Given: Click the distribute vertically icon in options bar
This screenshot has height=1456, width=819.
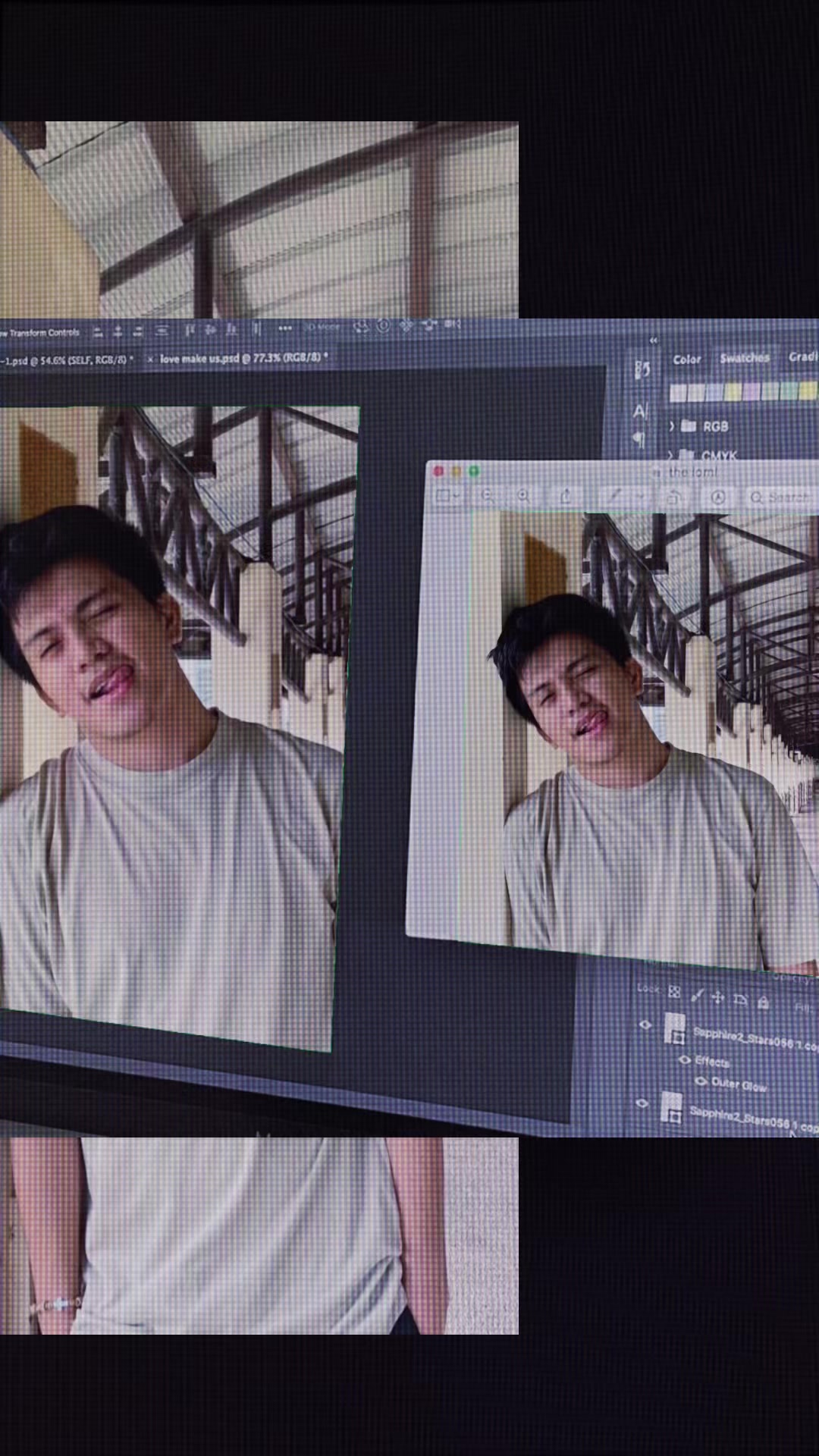Looking at the screenshot, I should [162, 331].
